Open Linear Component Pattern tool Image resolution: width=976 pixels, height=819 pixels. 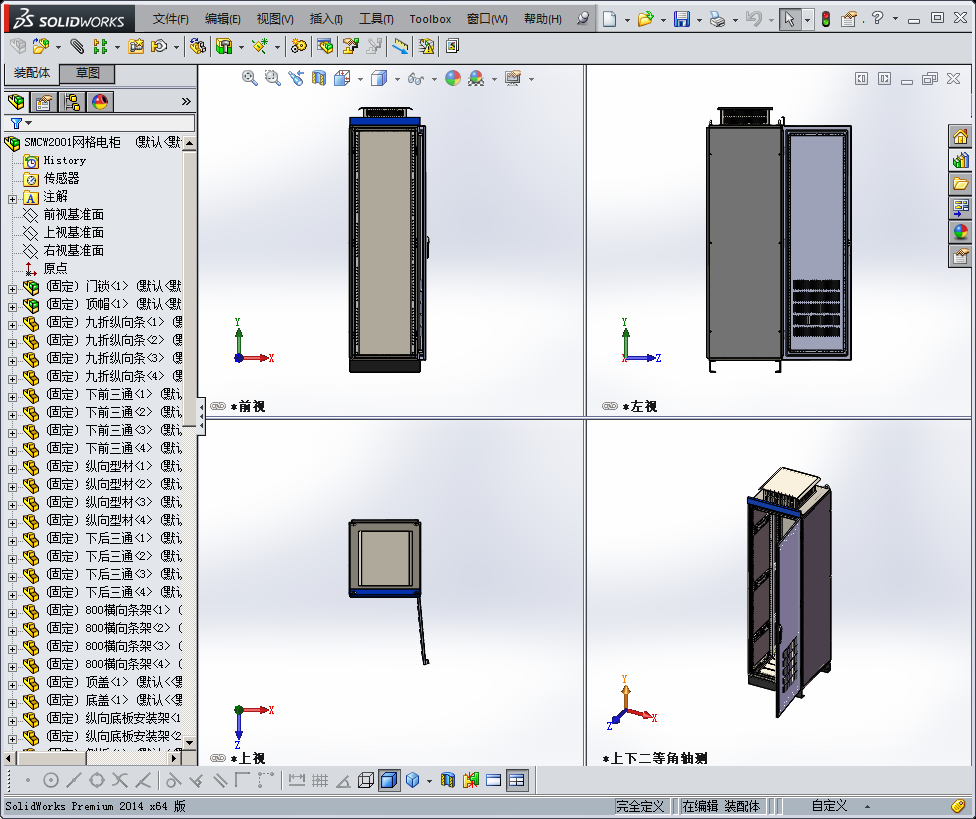click(x=100, y=46)
